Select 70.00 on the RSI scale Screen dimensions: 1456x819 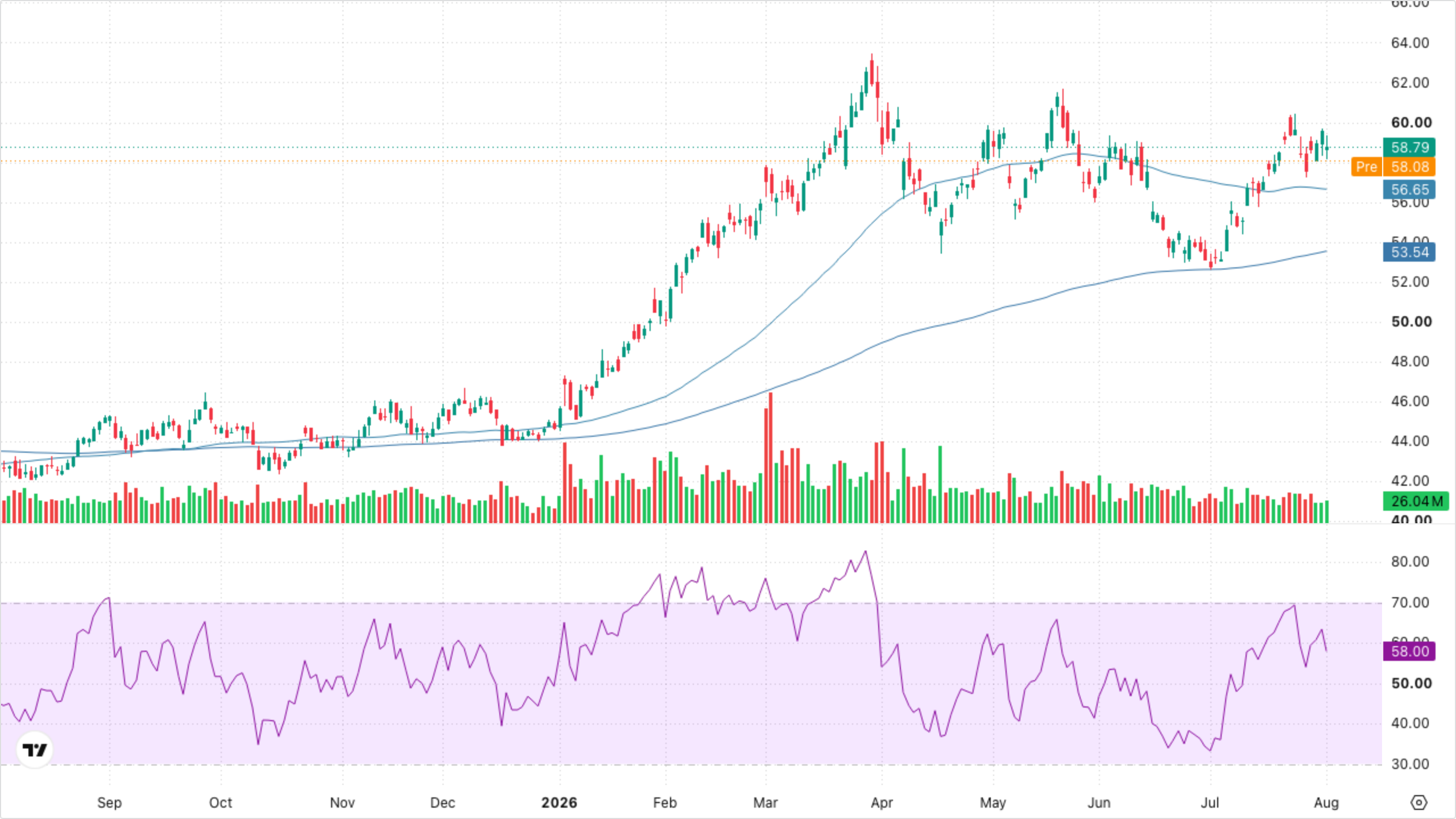[x=1410, y=603]
